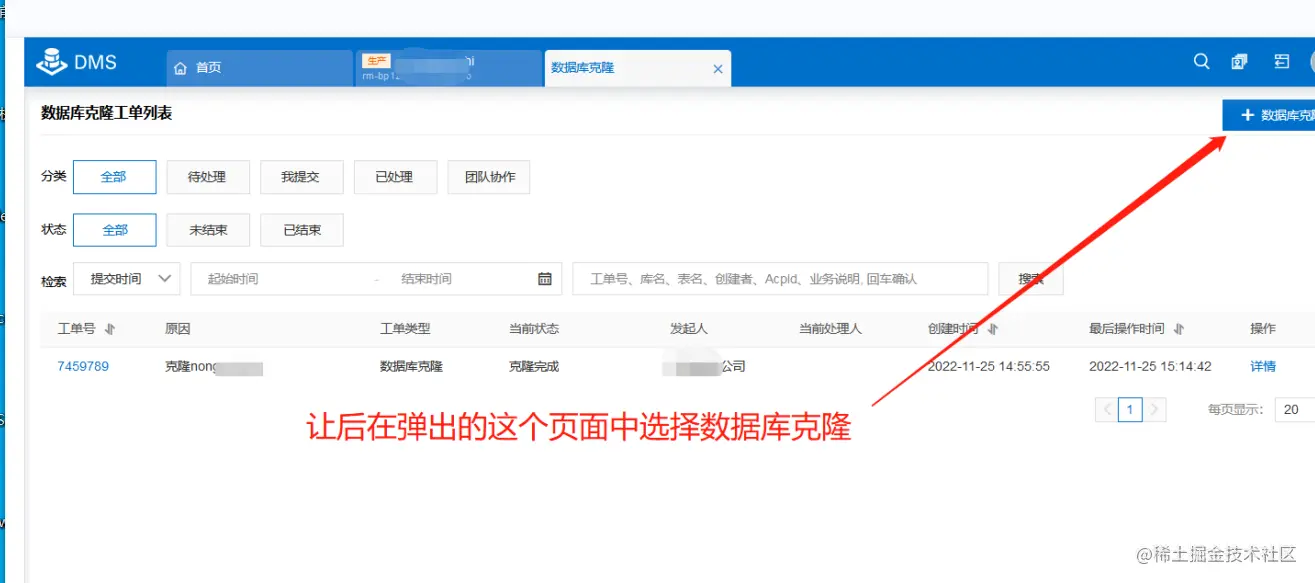The width and height of the screenshot is (1315, 583).
Task: Select 团队协作 category filter
Action: point(489,177)
